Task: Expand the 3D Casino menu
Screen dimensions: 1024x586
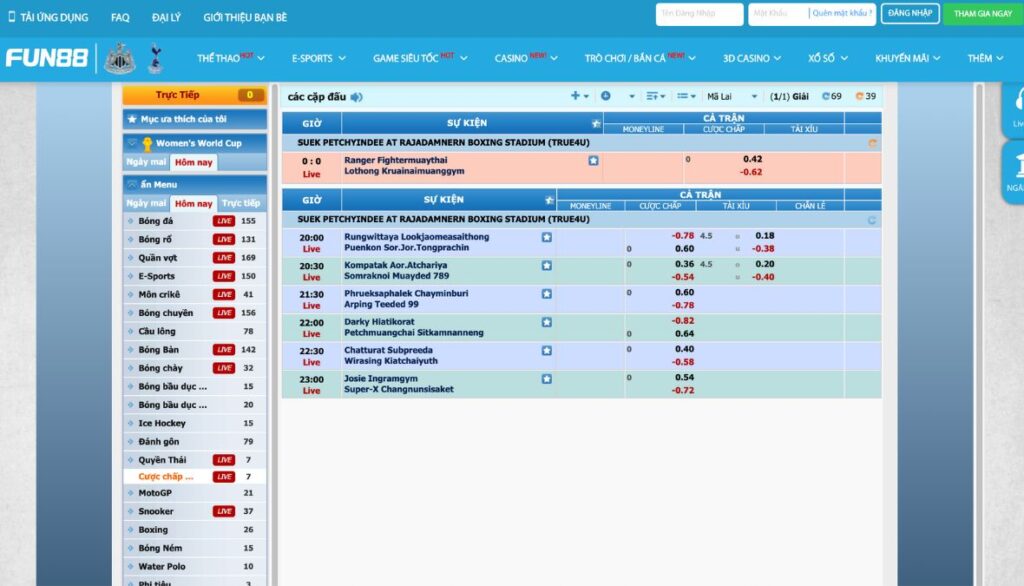Action: [752, 58]
